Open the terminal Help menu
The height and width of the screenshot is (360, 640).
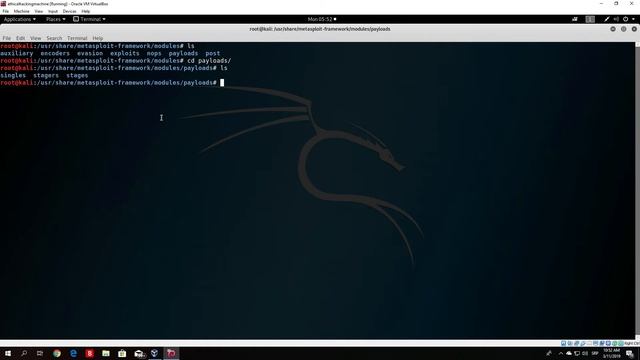click(x=98, y=38)
